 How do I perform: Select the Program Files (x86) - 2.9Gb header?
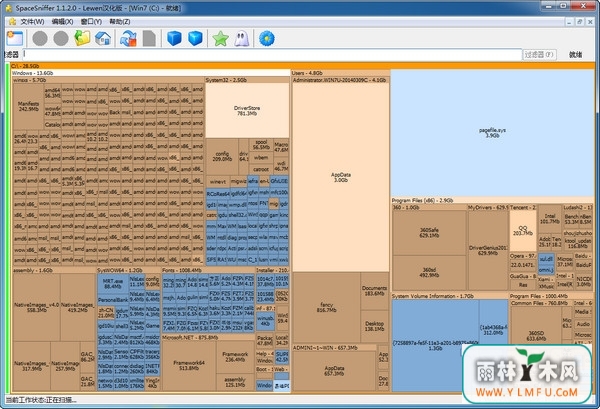click(492, 200)
